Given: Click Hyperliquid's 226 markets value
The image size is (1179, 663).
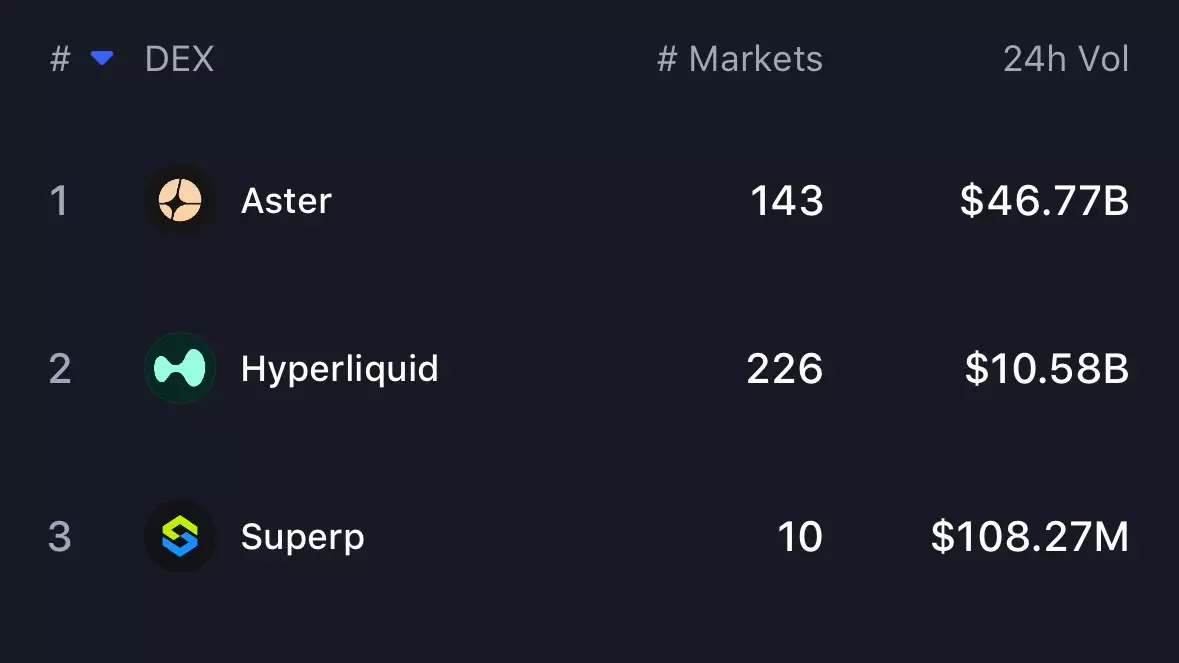Looking at the screenshot, I should click(784, 369).
